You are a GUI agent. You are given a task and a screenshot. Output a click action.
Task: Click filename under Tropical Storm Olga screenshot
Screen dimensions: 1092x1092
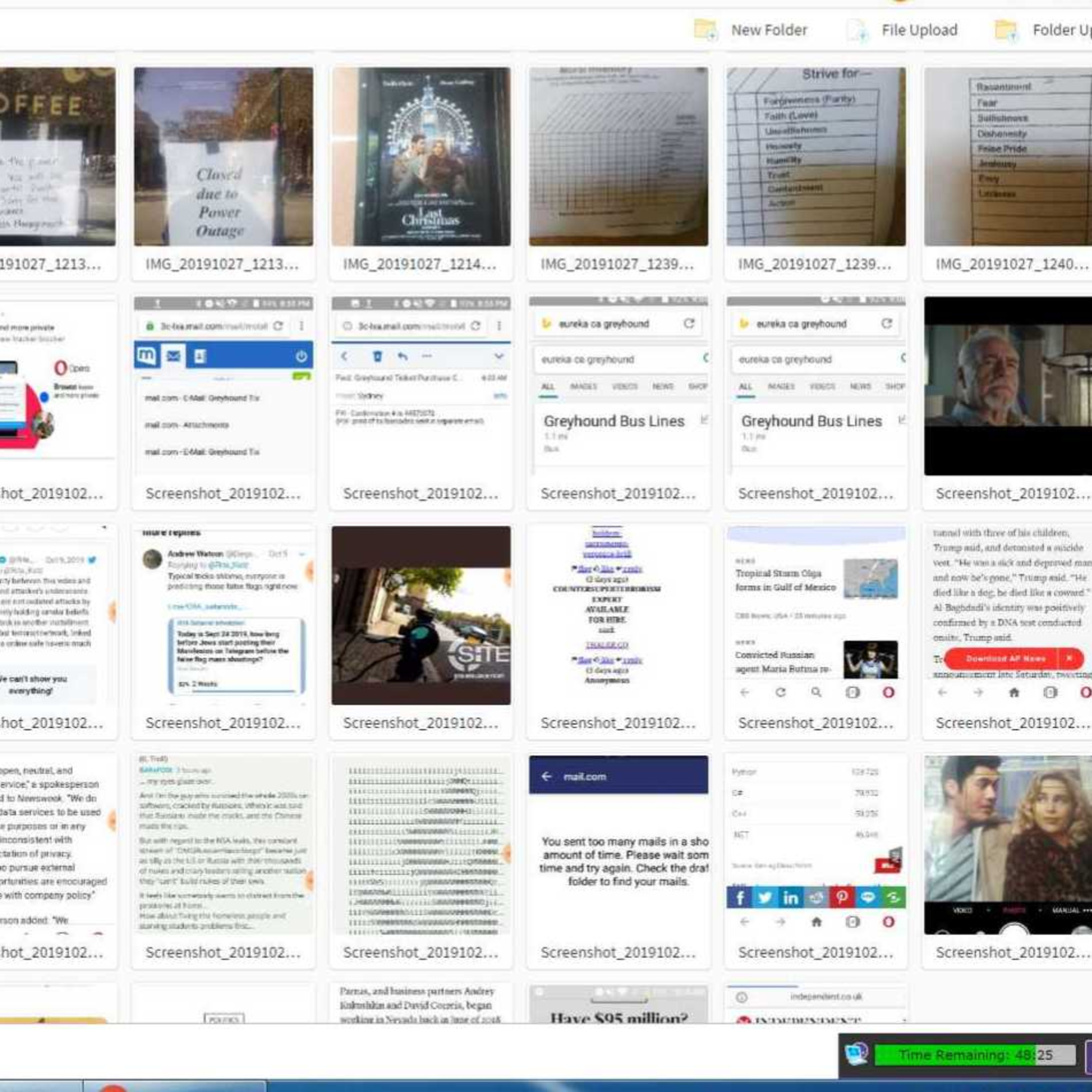[x=816, y=724]
